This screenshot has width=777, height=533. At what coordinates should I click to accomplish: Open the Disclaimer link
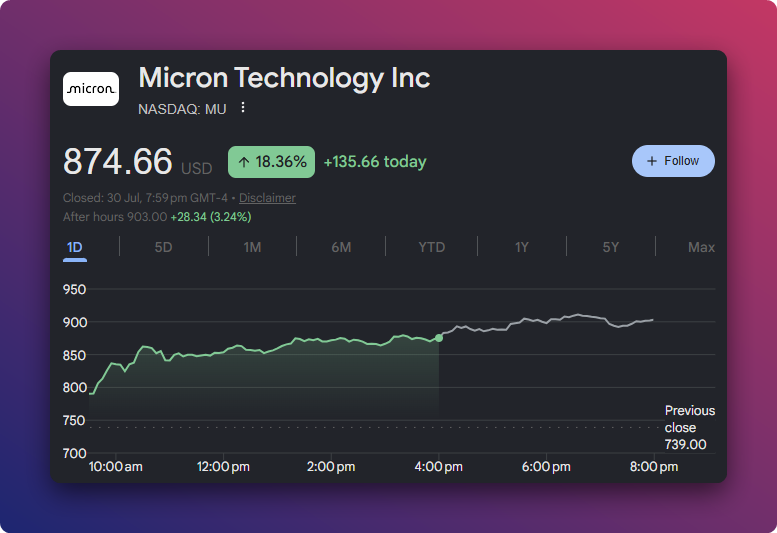267,198
